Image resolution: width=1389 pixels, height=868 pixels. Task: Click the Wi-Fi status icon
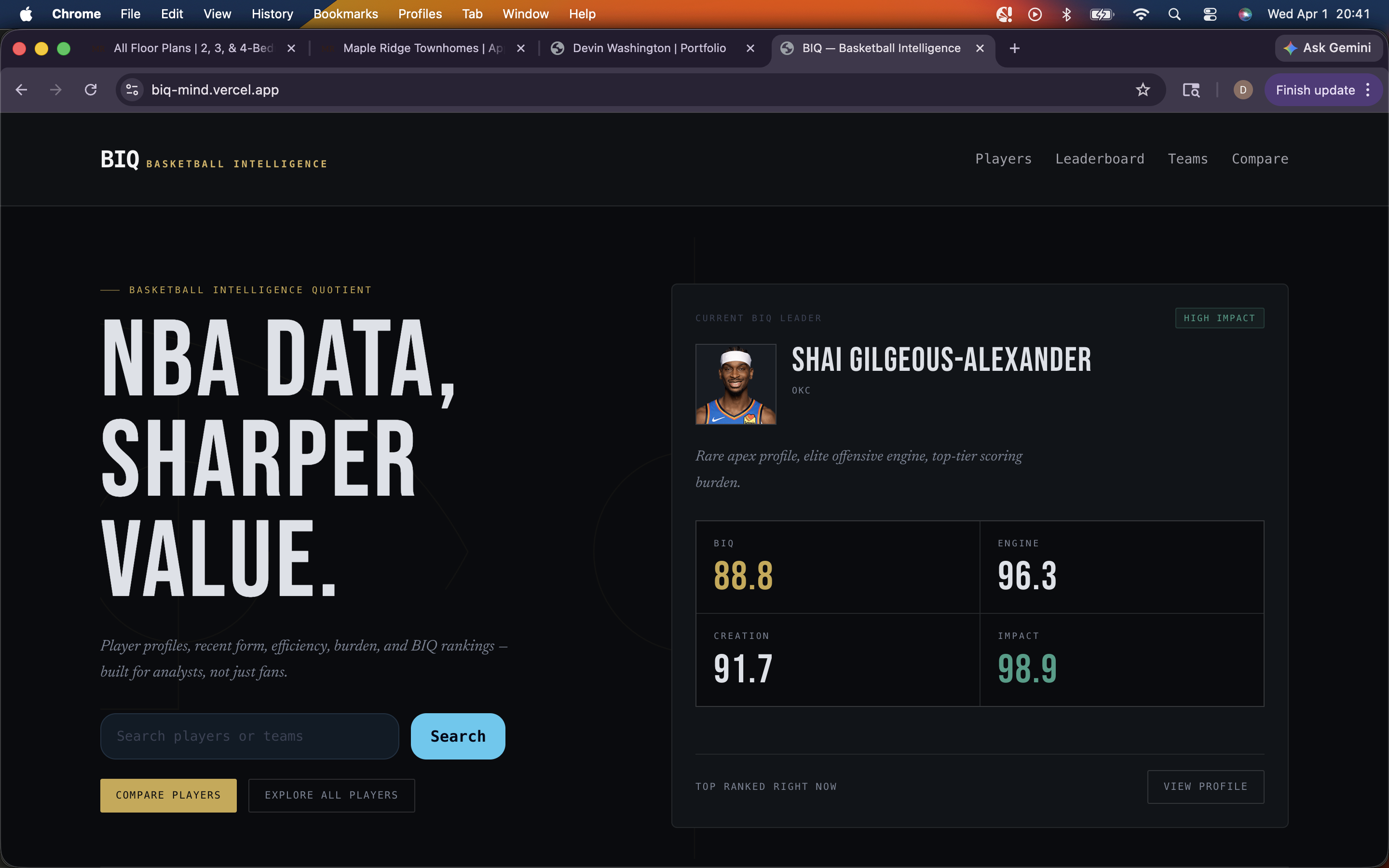tap(1141, 14)
